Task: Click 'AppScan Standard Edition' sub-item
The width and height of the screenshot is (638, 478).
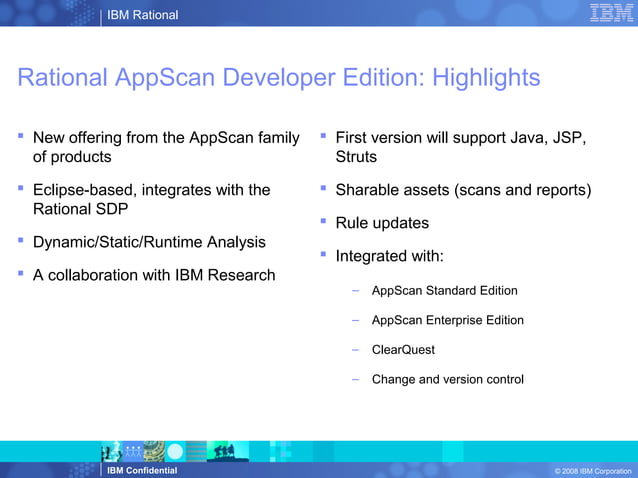Action: click(x=444, y=290)
